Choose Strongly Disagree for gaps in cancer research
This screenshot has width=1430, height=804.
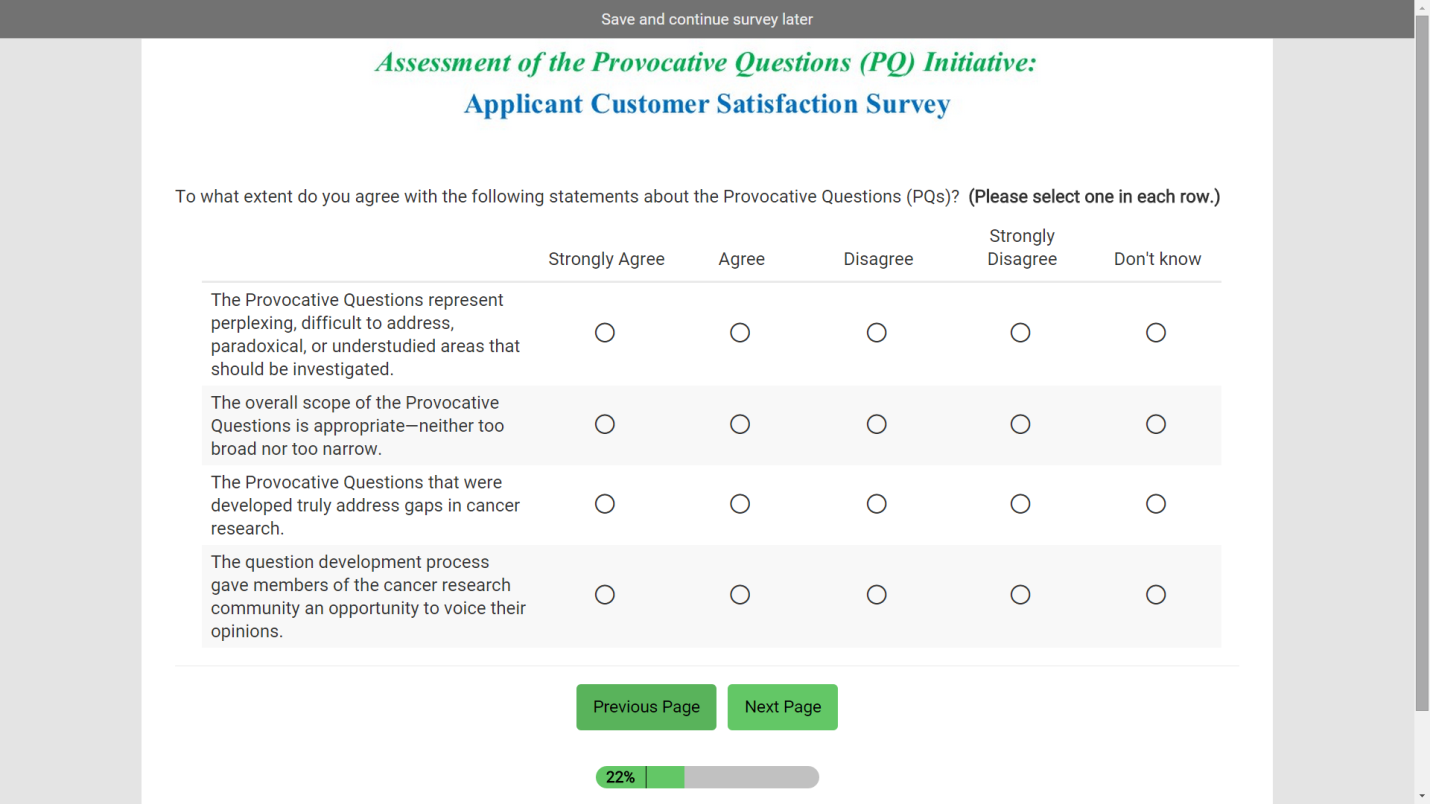(x=1020, y=504)
